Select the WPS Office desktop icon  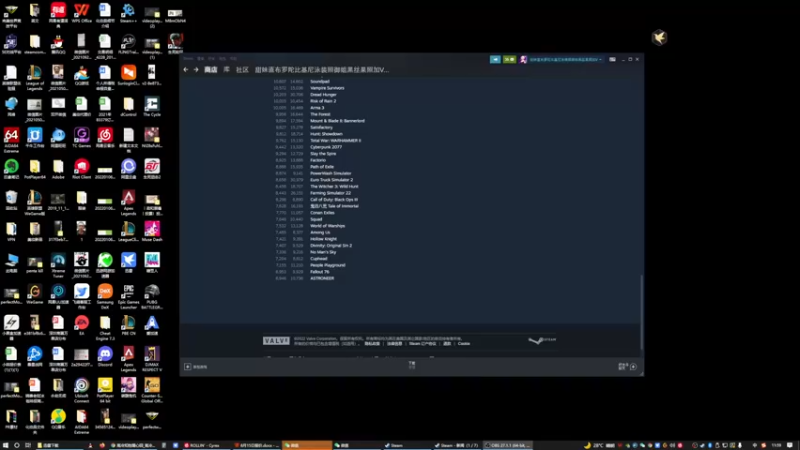tap(82, 13)
